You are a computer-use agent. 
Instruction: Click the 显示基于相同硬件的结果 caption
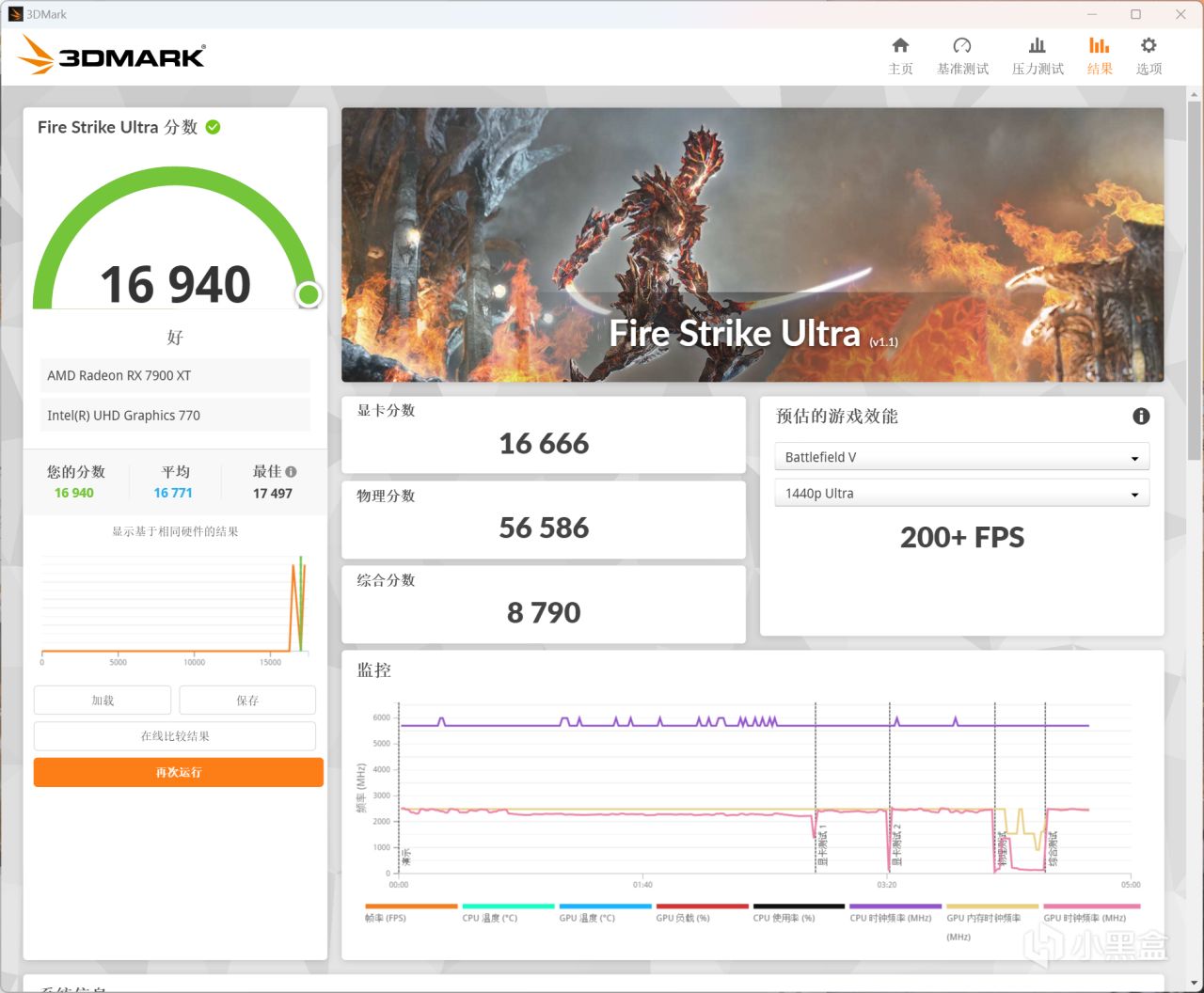point(175,531)
